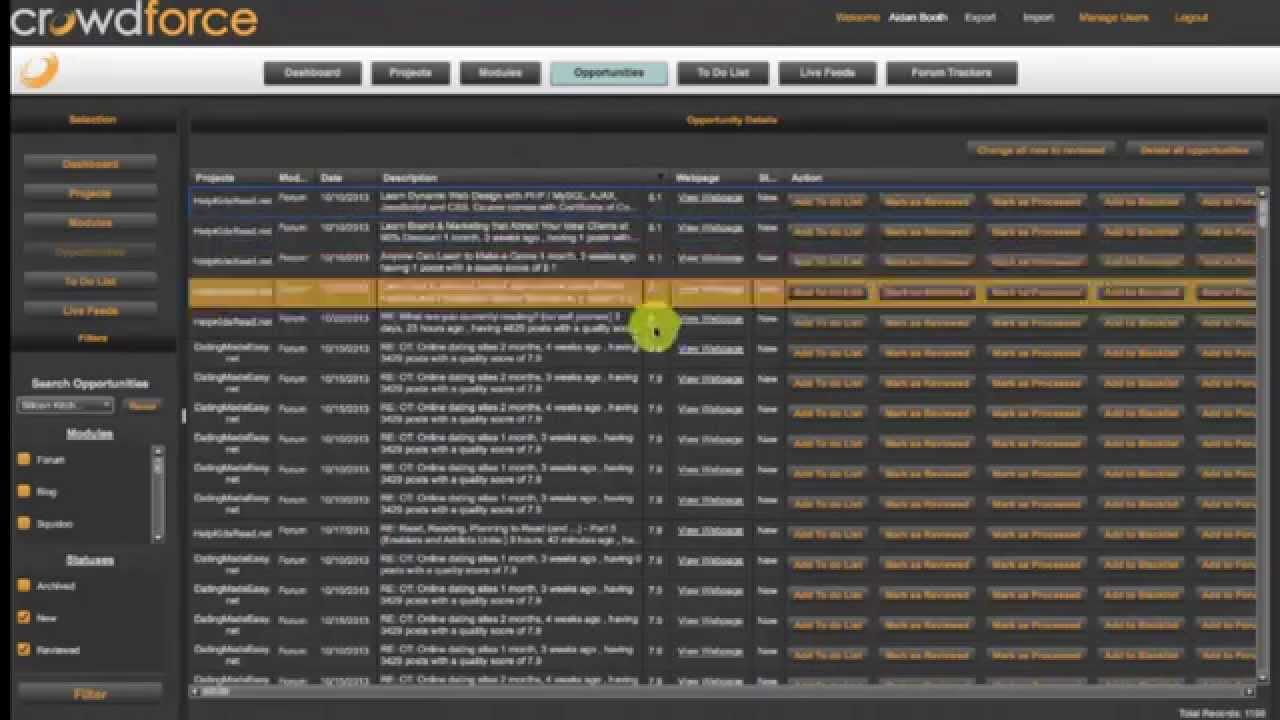1280x720 pixels.
Task: Uncheck the New status checkbox
Action: pos(24,618)
